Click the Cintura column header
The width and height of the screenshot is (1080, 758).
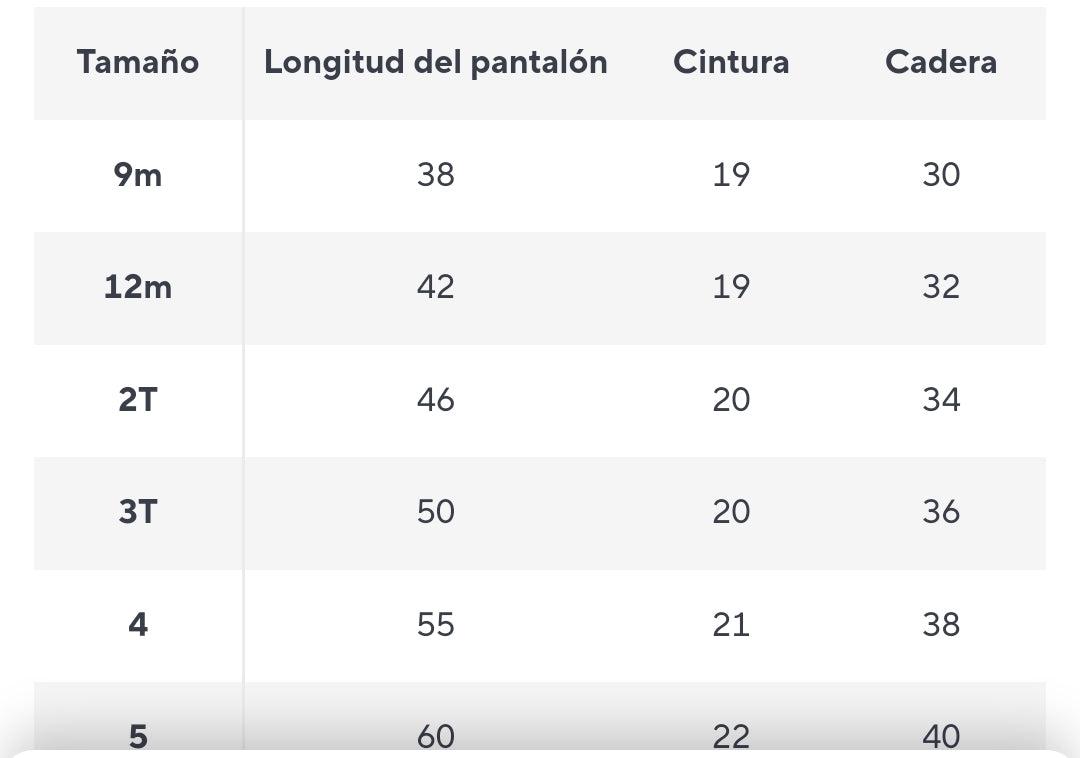(731, 62)
